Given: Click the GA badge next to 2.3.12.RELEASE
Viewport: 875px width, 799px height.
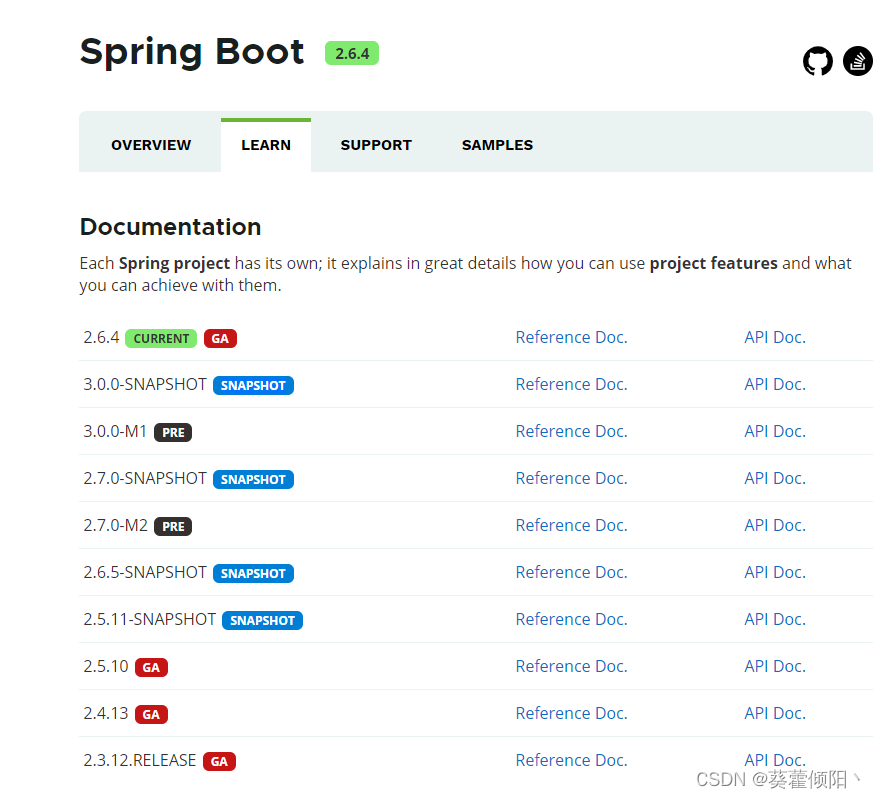Looking at the screenshot, I should pyautogui.click(x=219, y=762).
